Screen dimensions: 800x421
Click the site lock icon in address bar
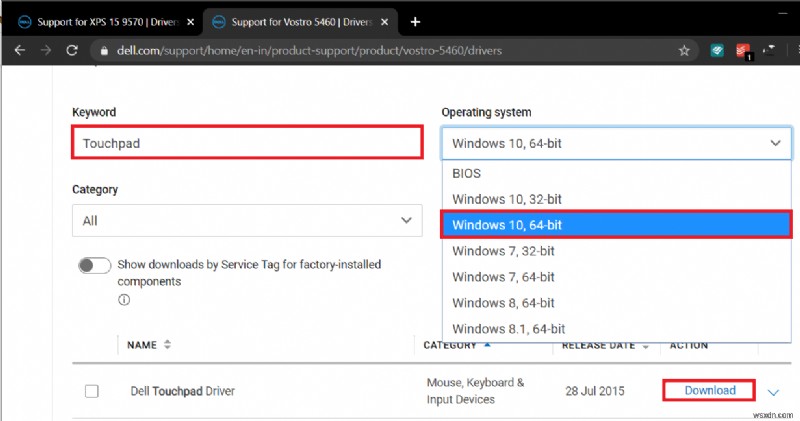pyautogui.click(x=104, y=51)
